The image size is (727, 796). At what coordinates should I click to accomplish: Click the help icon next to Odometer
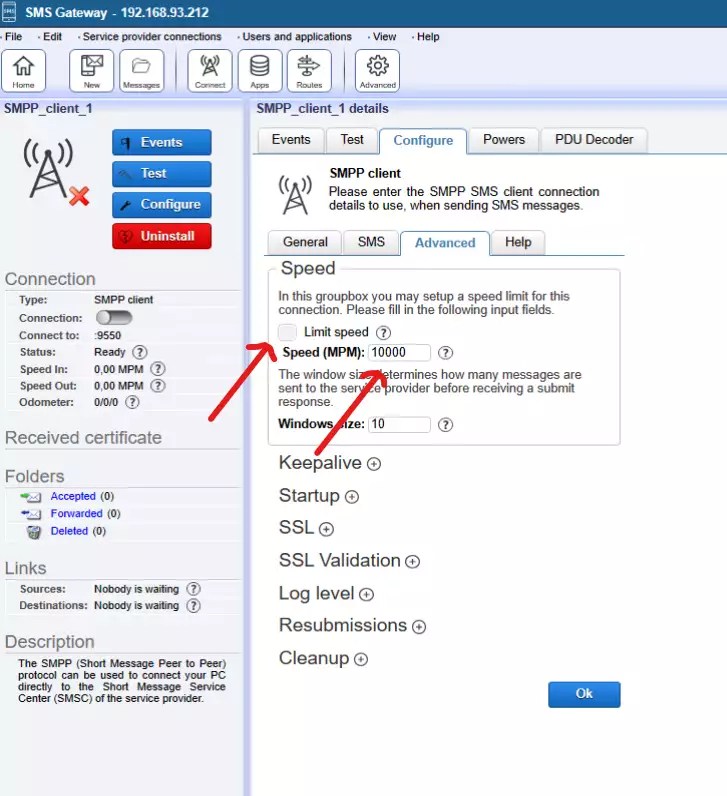(133, 403)
